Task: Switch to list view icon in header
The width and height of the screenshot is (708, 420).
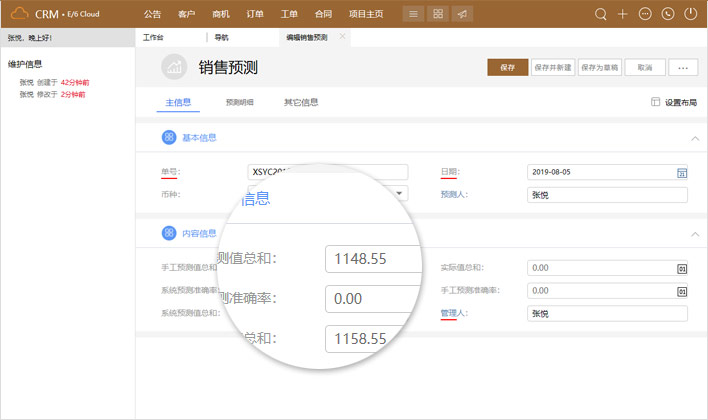Action: tap(413, 14)
